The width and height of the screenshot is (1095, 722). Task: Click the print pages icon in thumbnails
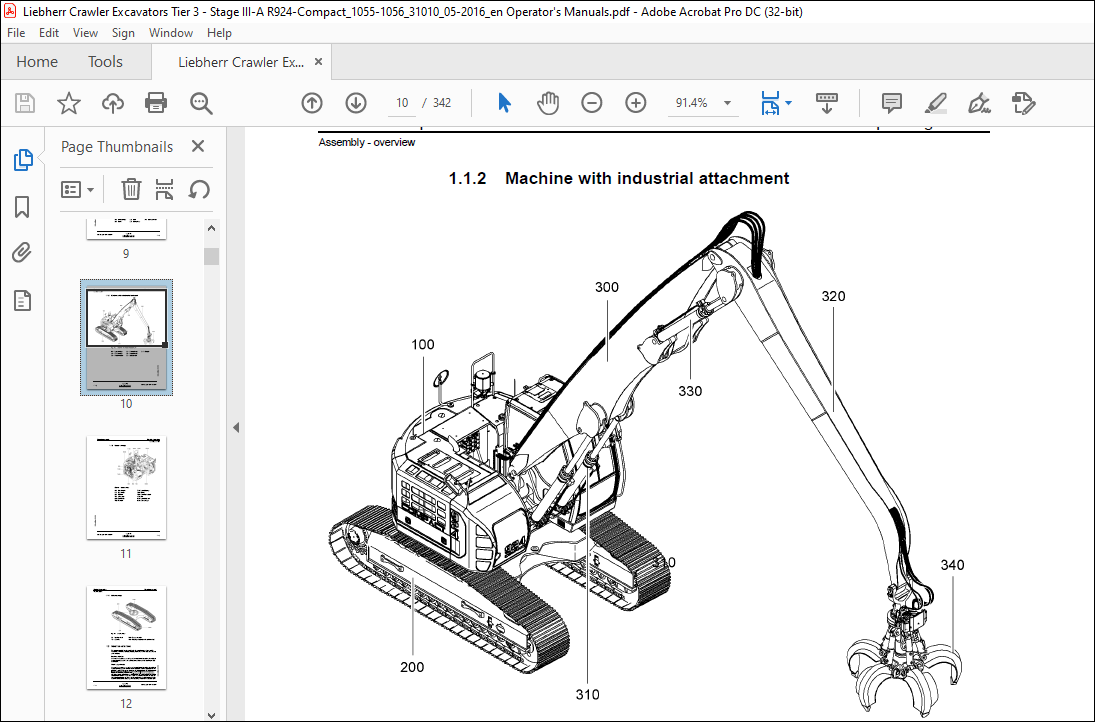point(164,189)
